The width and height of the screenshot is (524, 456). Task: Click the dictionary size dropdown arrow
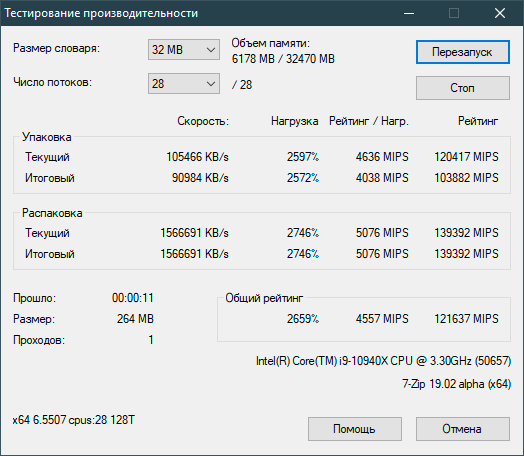coord(211,50)
